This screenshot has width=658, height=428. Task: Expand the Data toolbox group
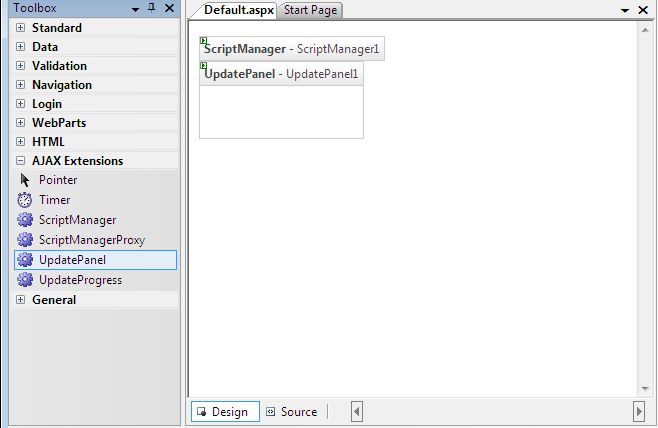20,47
